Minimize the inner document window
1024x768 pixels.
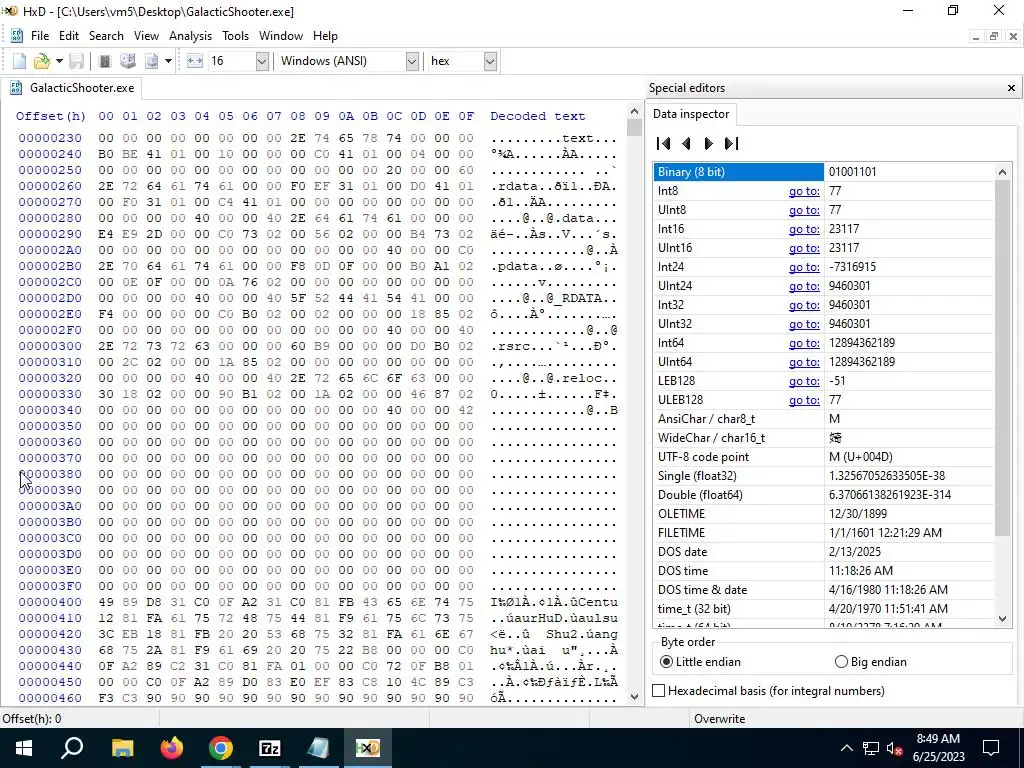(x=976, y=37)
